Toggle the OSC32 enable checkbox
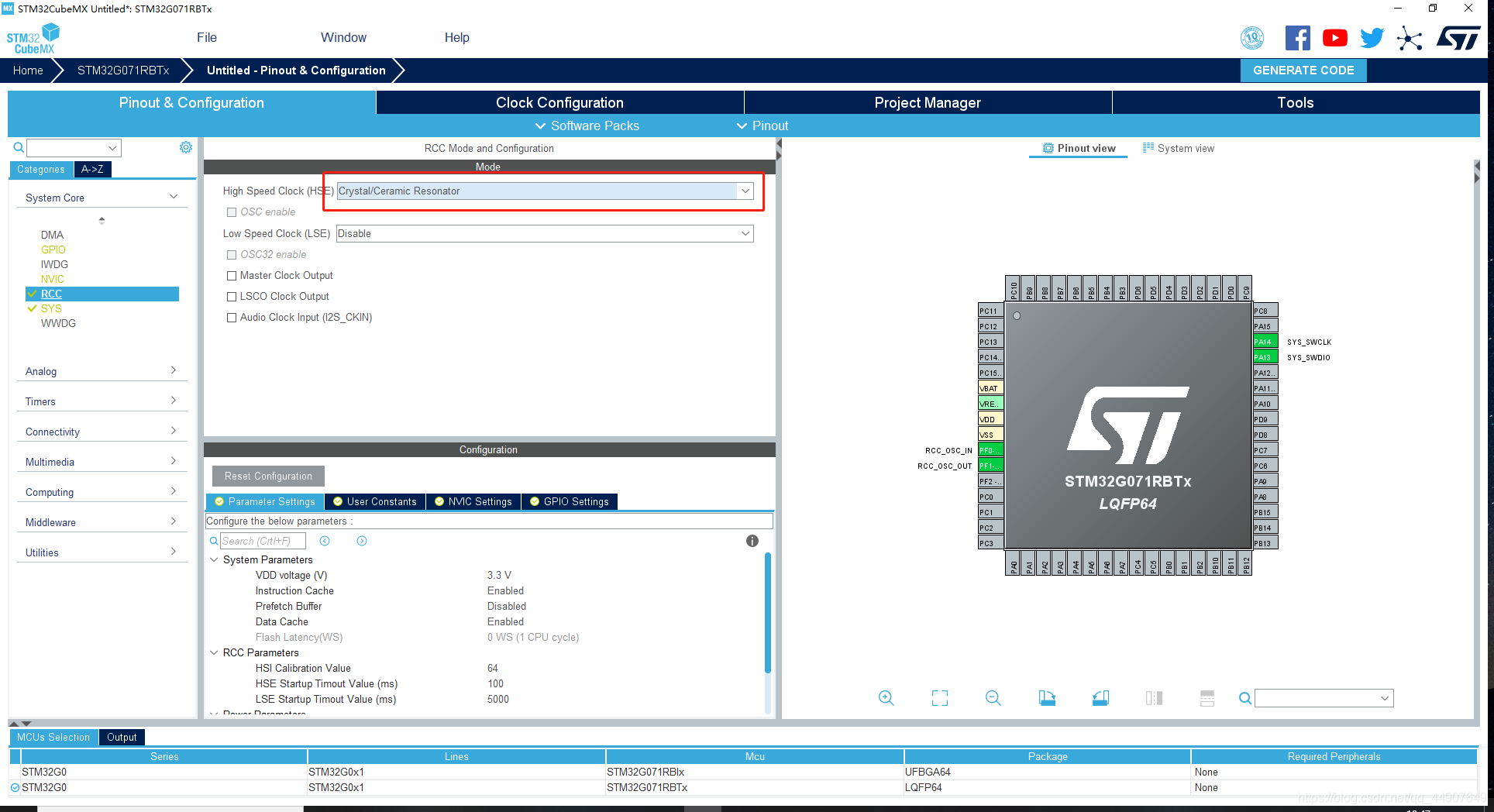Screen dimensions: 1494x812 click(x=232, y=255)
